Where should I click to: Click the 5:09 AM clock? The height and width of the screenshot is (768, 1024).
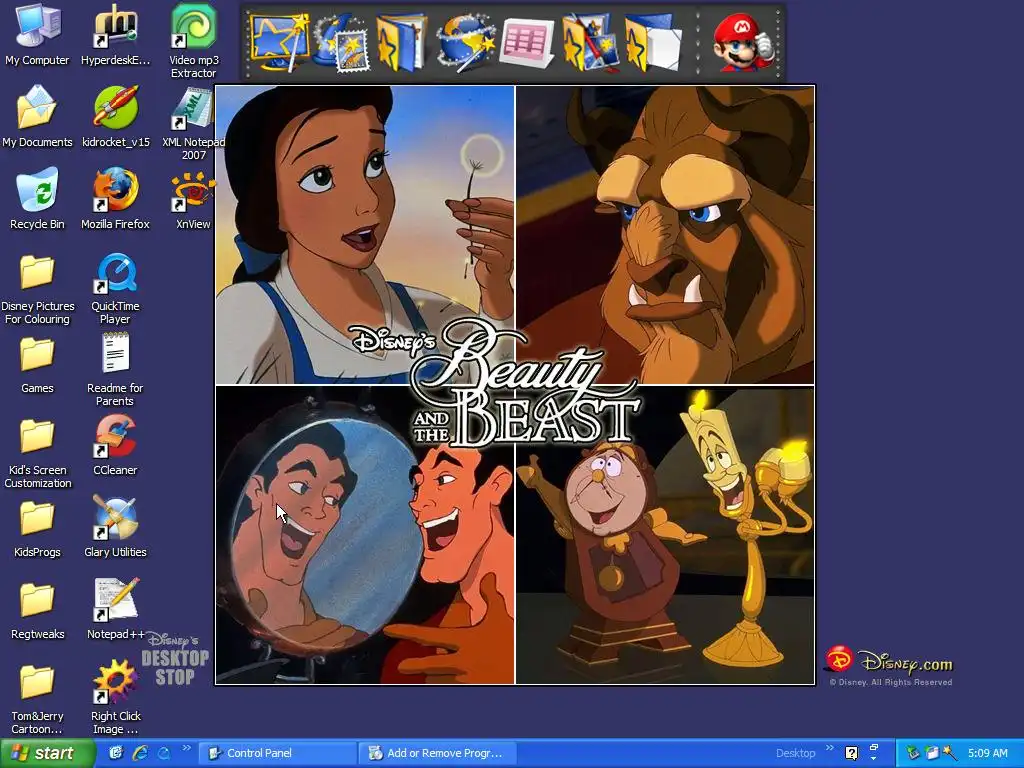pos(987,753)
